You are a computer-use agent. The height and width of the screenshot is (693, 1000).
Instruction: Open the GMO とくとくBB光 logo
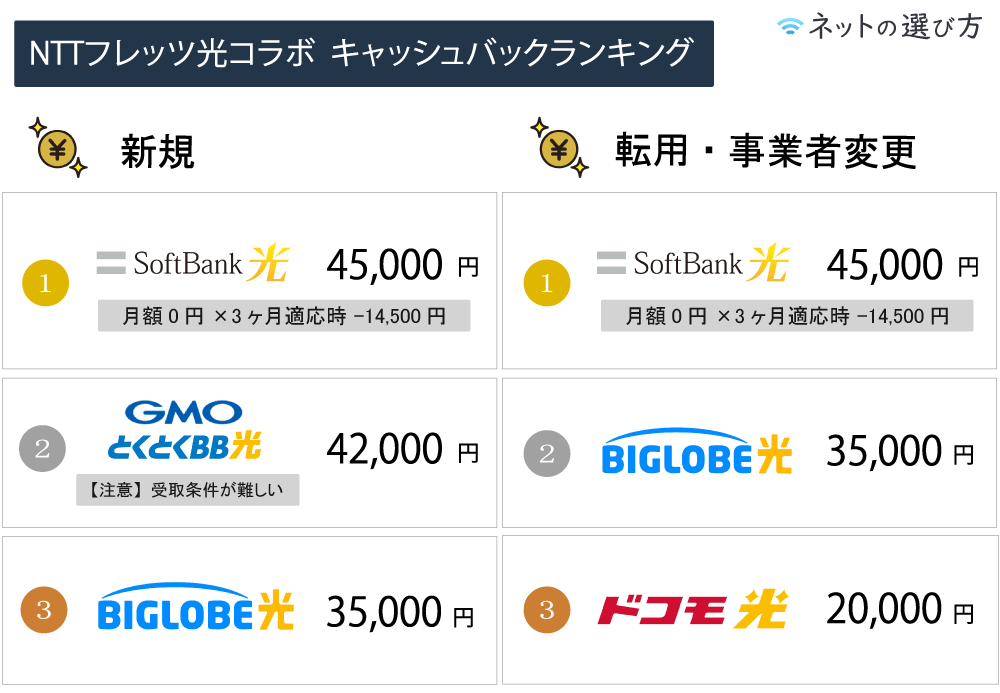point(184,431)
